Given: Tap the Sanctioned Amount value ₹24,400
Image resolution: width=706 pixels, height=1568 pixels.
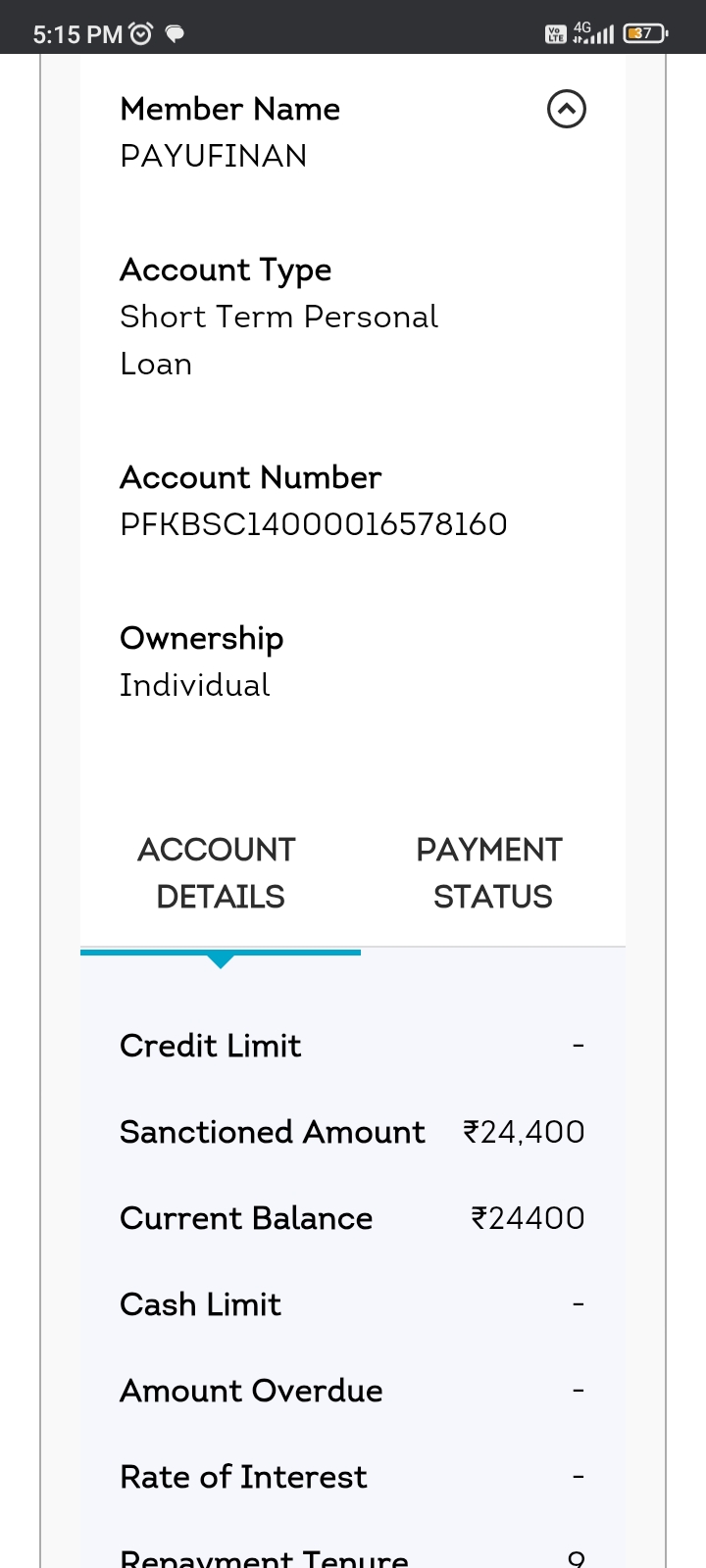Looking at the screenshot, I should click(x=524, y=1132).
